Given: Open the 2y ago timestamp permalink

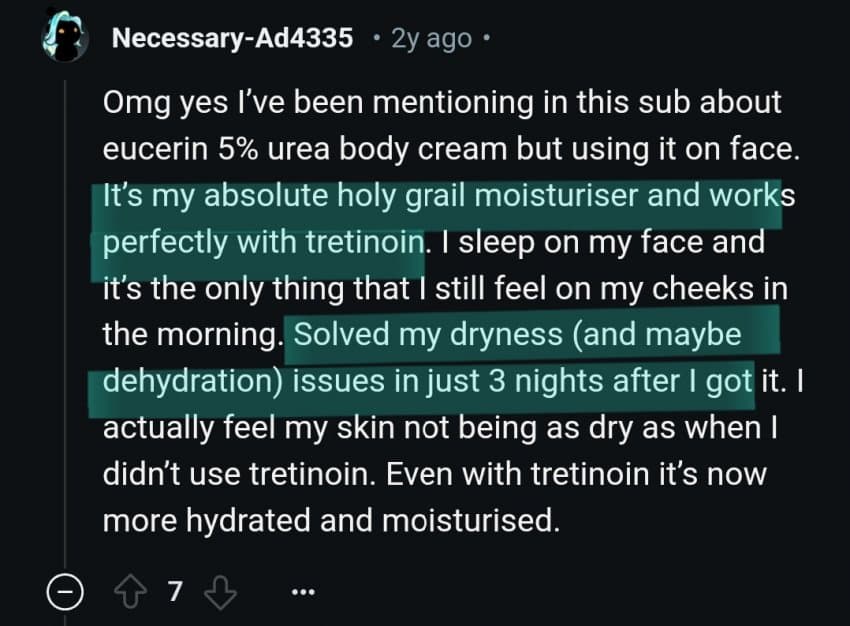Looking at the screenshot, I should point(432,38).
